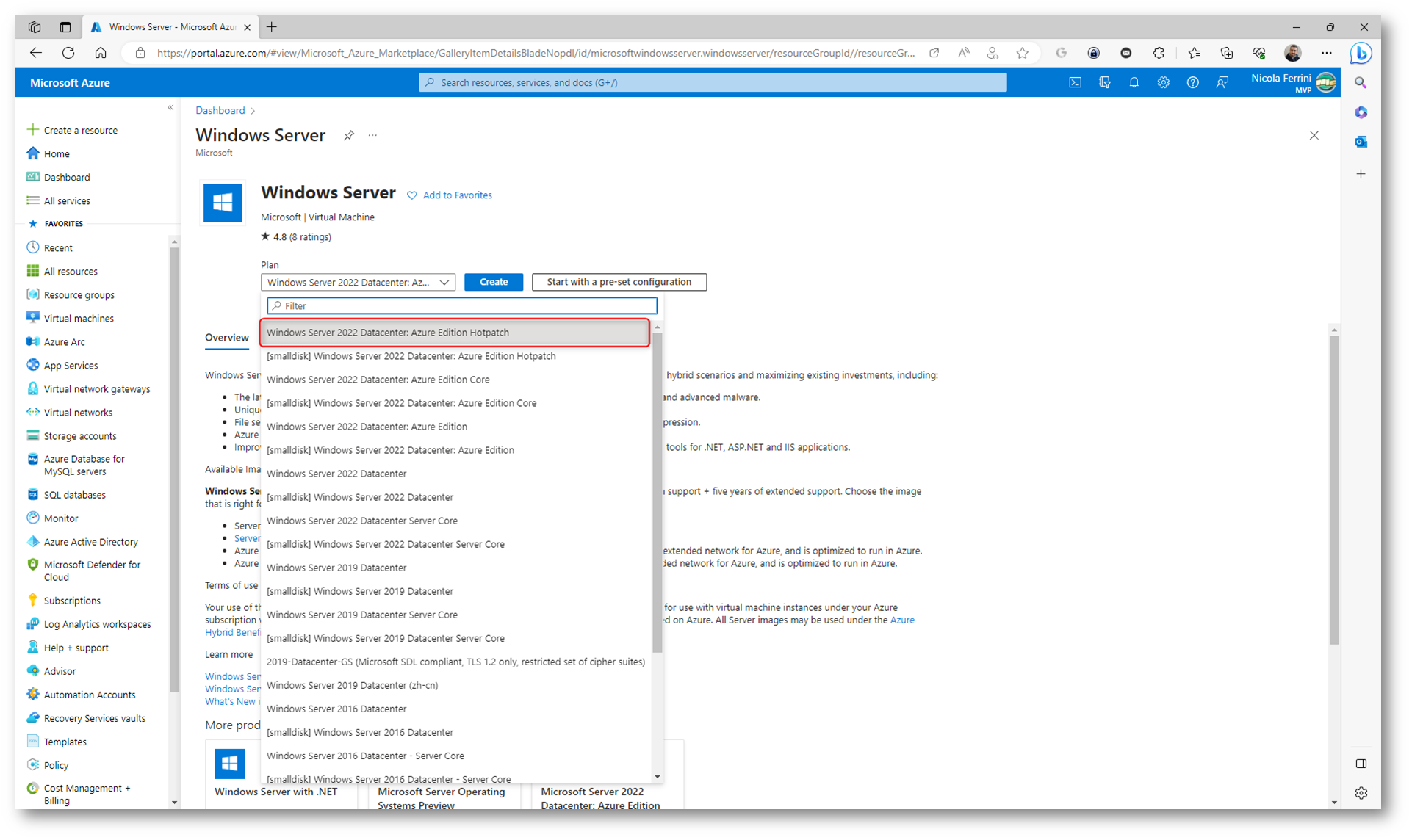The width and height of the screenshot is (1412, 840).
Task: Select Windows Server 2022 Datacenter: Azure Edition Hotpatch
Action: pos(455,333)
